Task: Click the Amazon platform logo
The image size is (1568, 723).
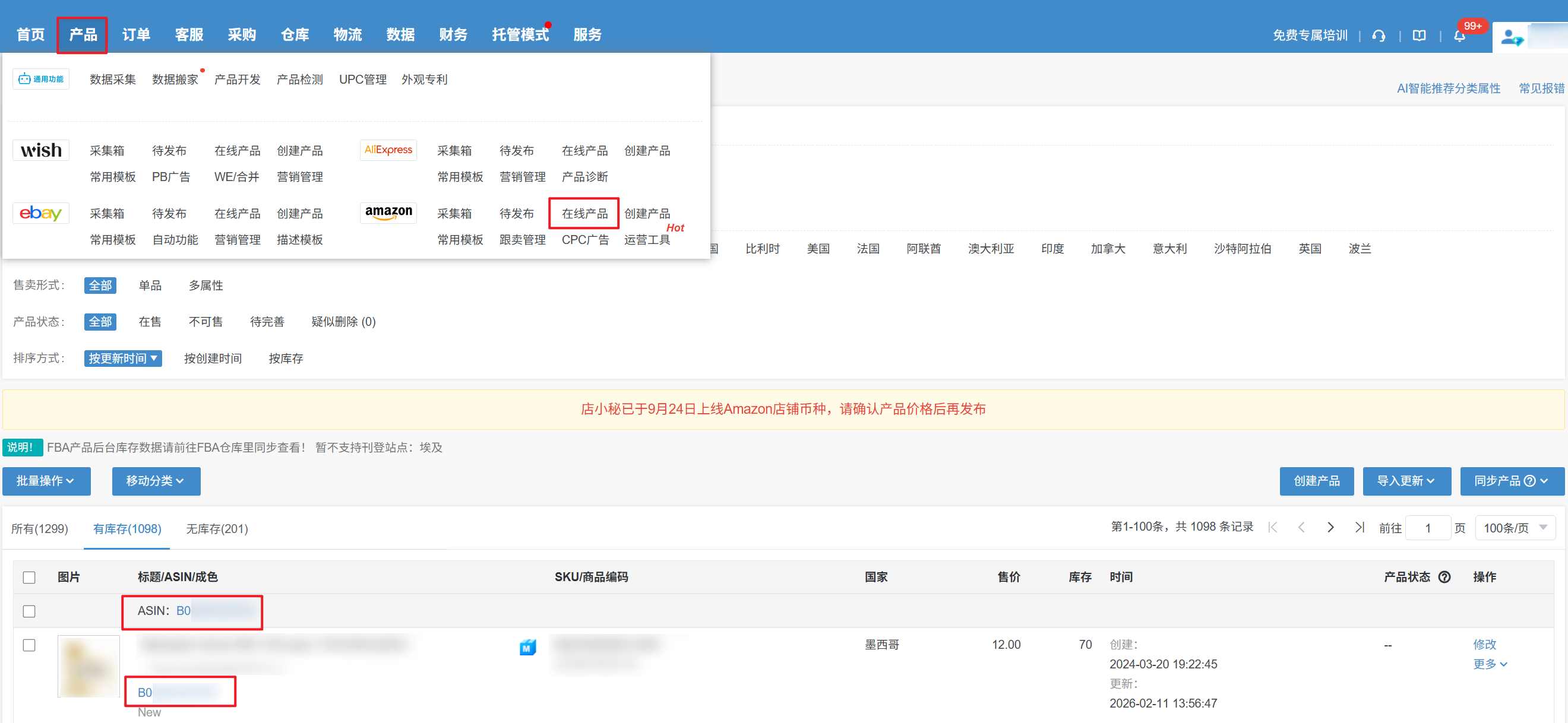Action: pos(388,213)
